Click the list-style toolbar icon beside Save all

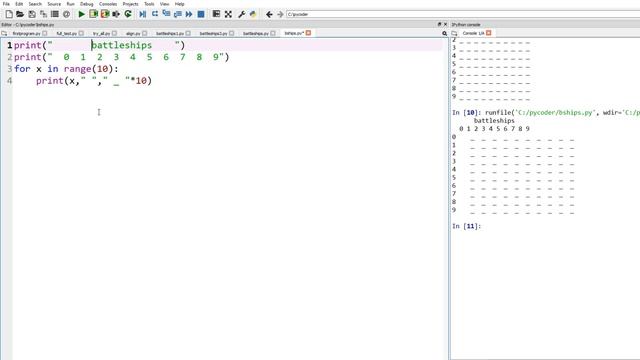tap(55, 14)
